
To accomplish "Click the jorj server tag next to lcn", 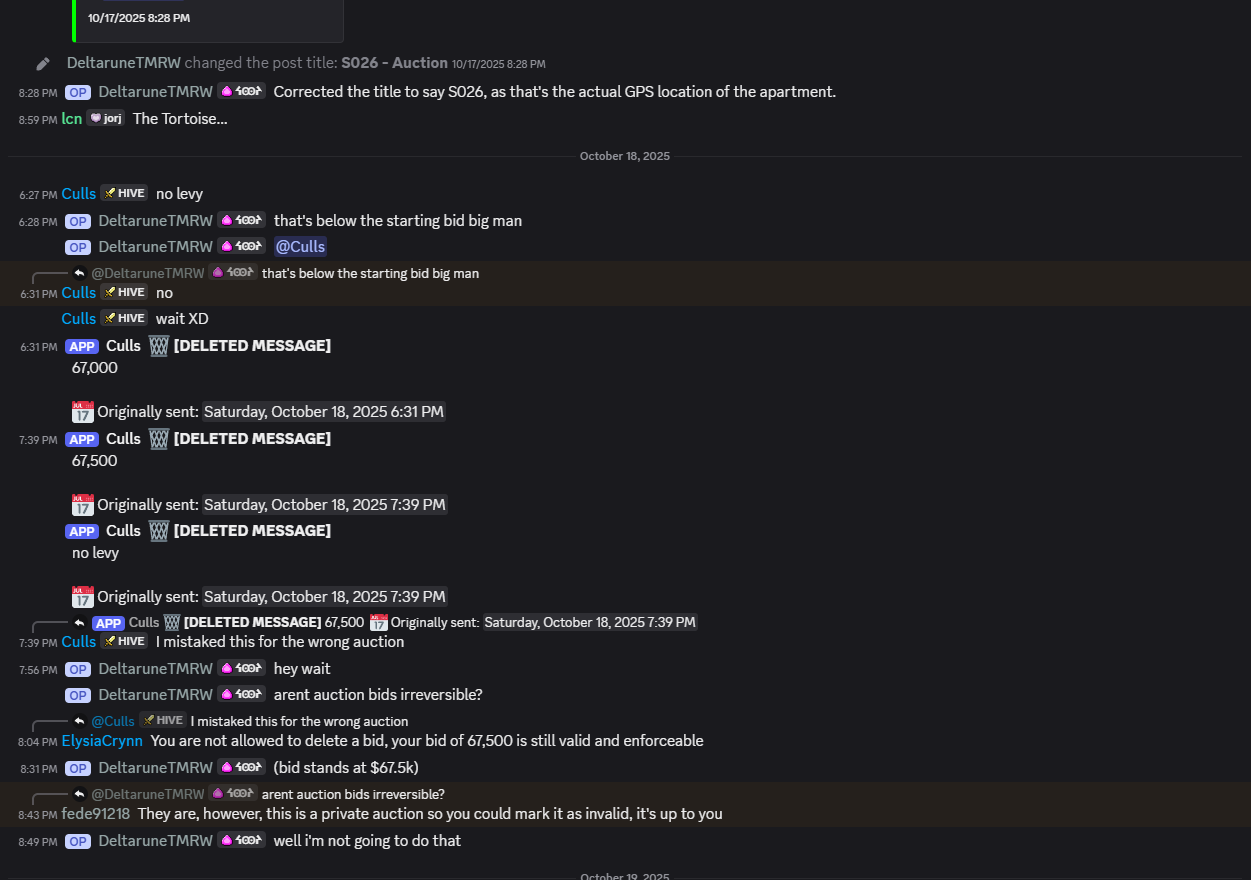I will [105, 118].
